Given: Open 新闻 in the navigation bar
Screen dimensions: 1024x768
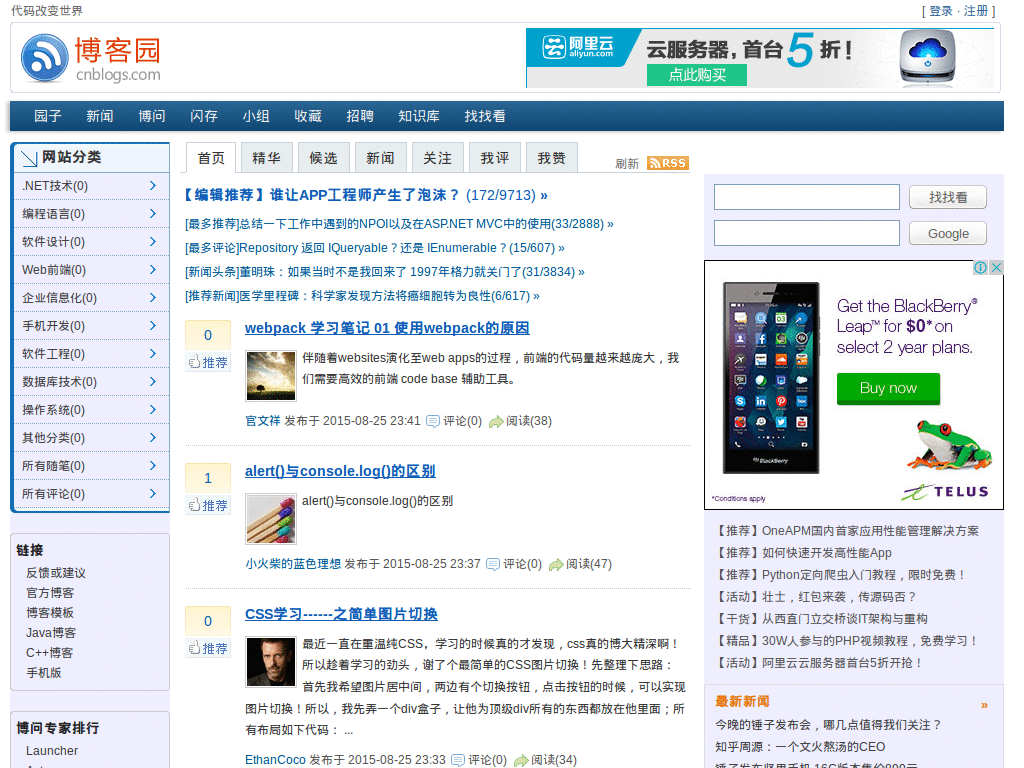Looking at the screenshot, I should click(99, 116).
